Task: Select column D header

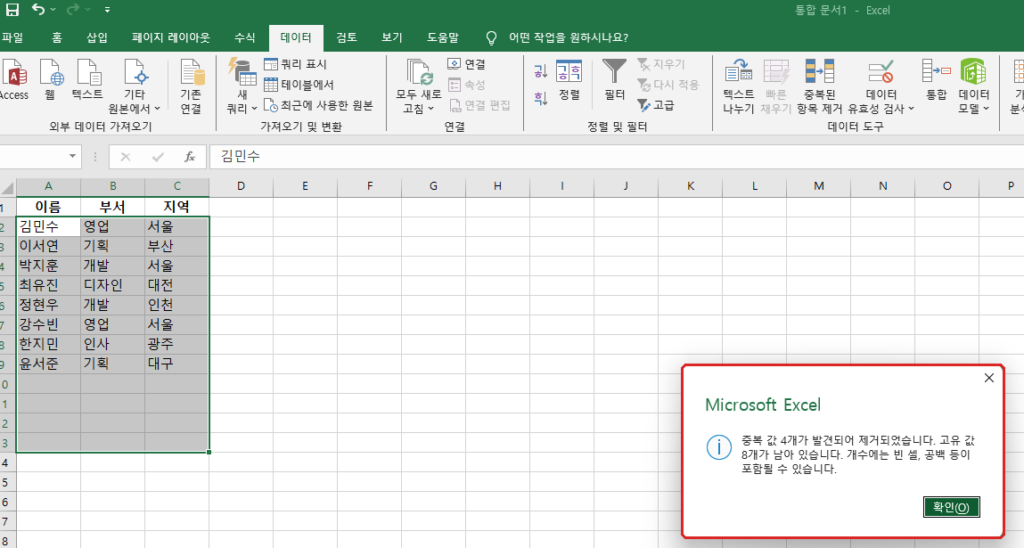Action: (x=241, y=186)
